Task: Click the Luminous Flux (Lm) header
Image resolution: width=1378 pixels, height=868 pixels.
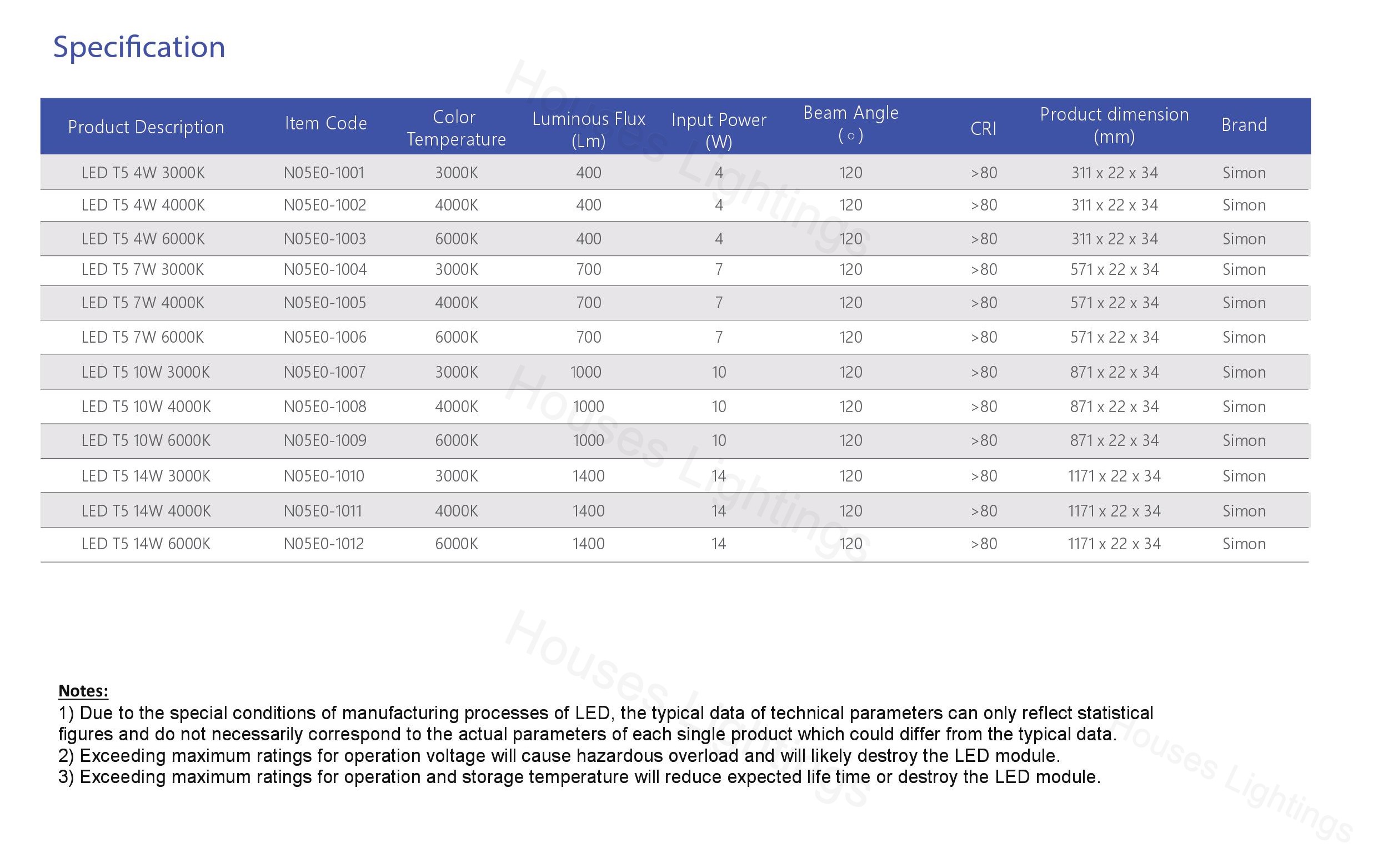Action: (589, 130)
